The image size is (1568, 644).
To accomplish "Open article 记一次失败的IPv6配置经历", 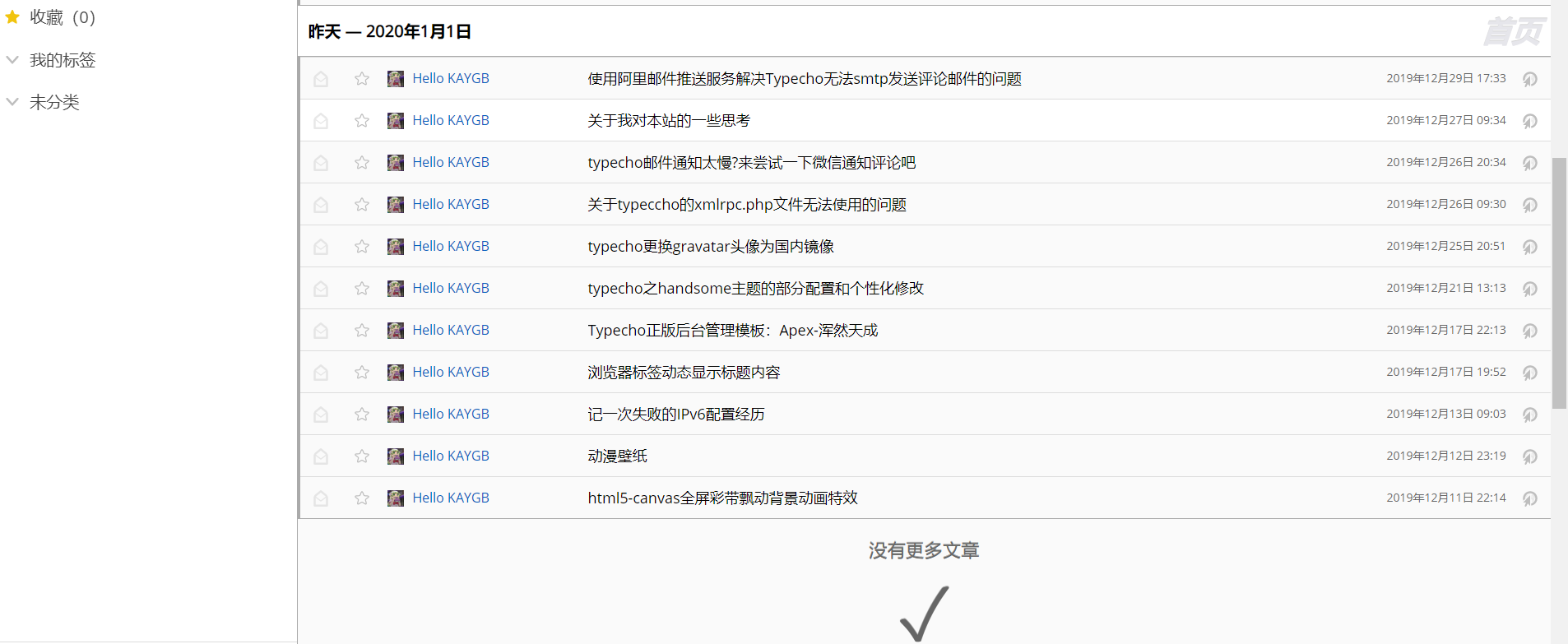I will pyautogui.click(x=676, y=415).
